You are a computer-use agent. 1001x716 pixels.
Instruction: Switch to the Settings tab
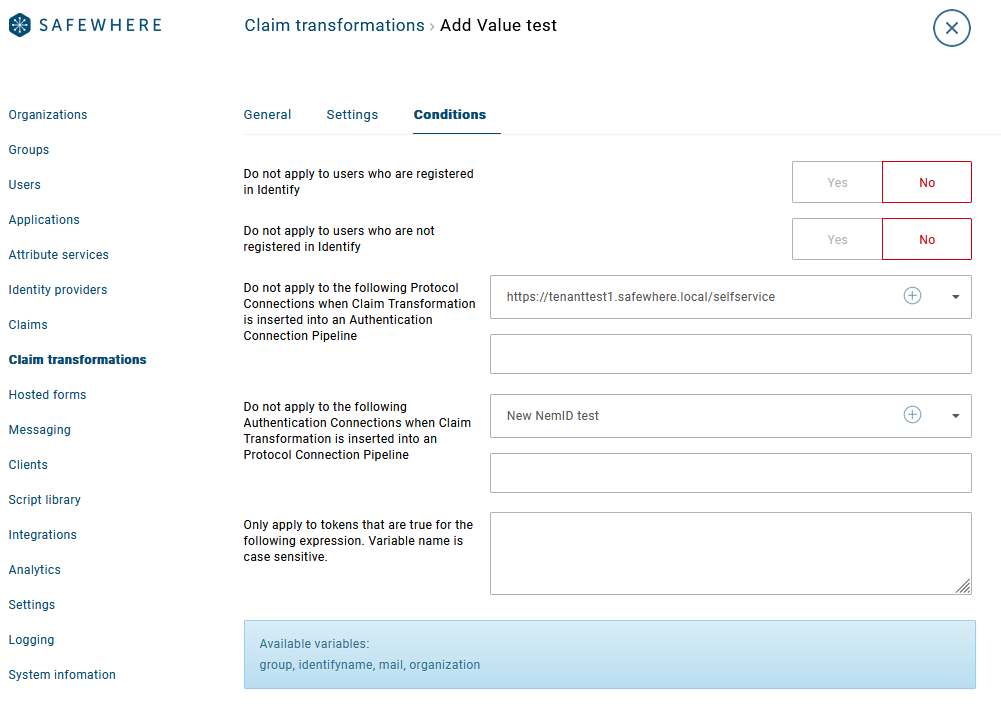[352, 115]
